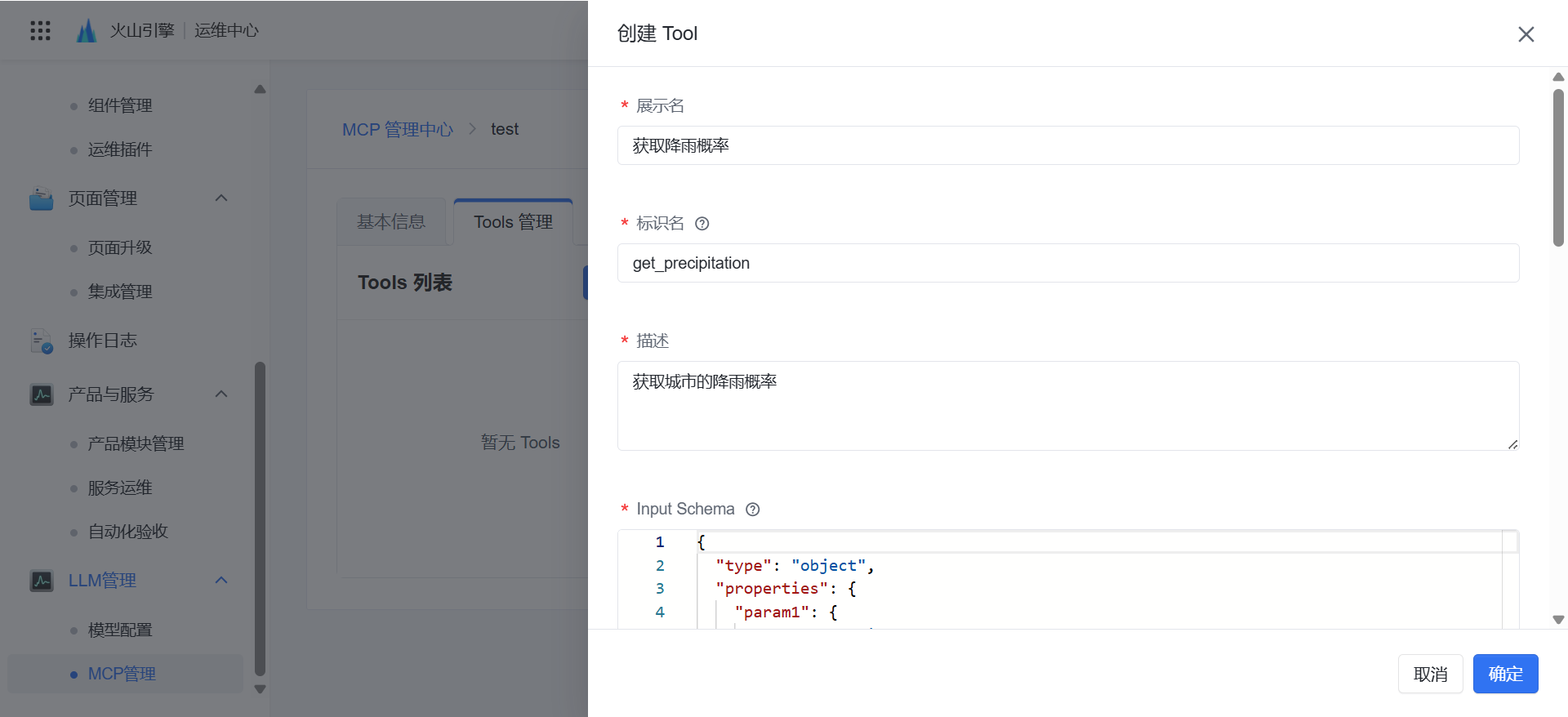Click the drawer's vertical scrollbar thumb

point(1558,167)
